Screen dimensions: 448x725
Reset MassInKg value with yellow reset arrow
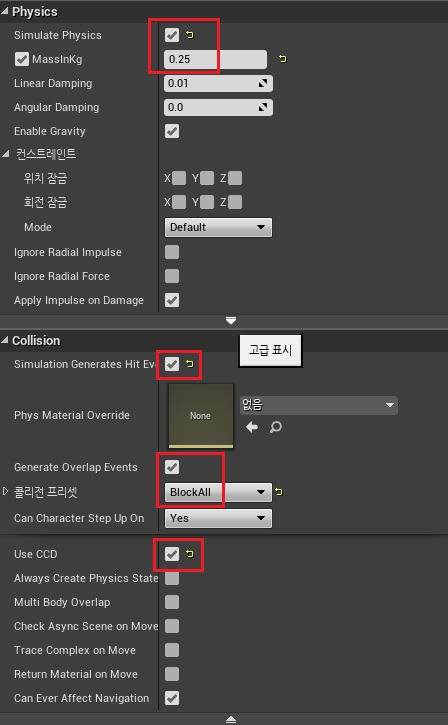click(282, 59)
